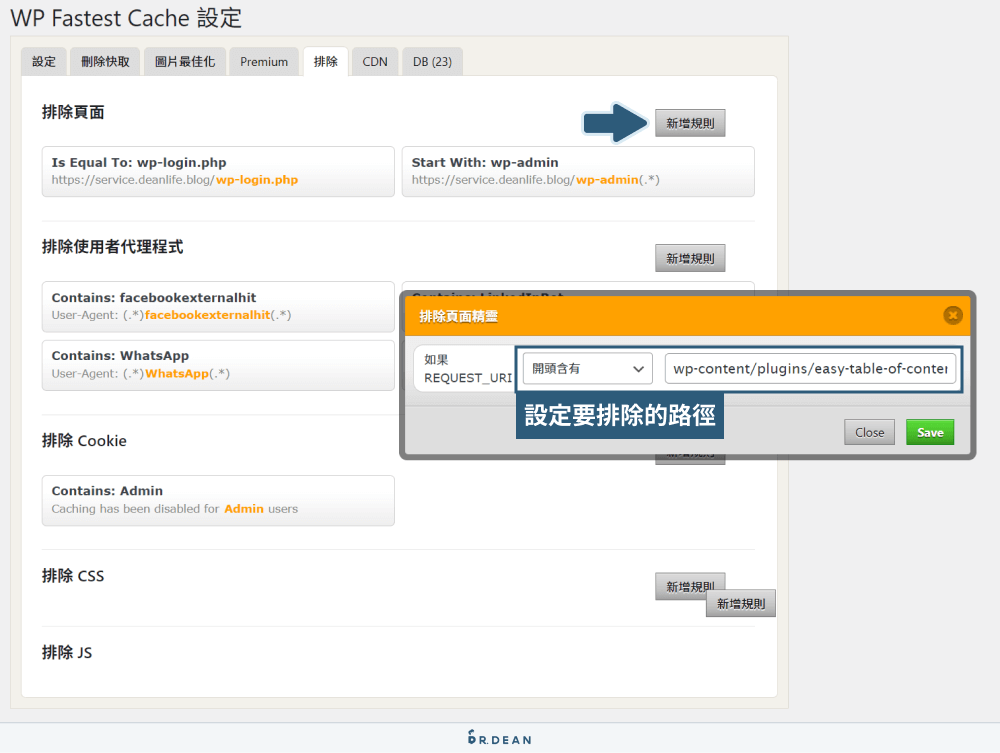Click 新增規則 next to 排除頁面
The image size is (1000, 753).
point(690,123)
